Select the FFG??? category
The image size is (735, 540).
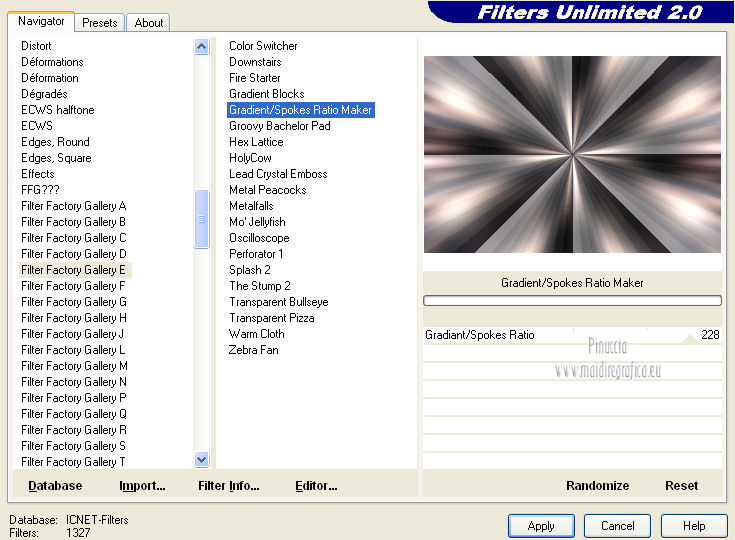click(x=40, y=190)
